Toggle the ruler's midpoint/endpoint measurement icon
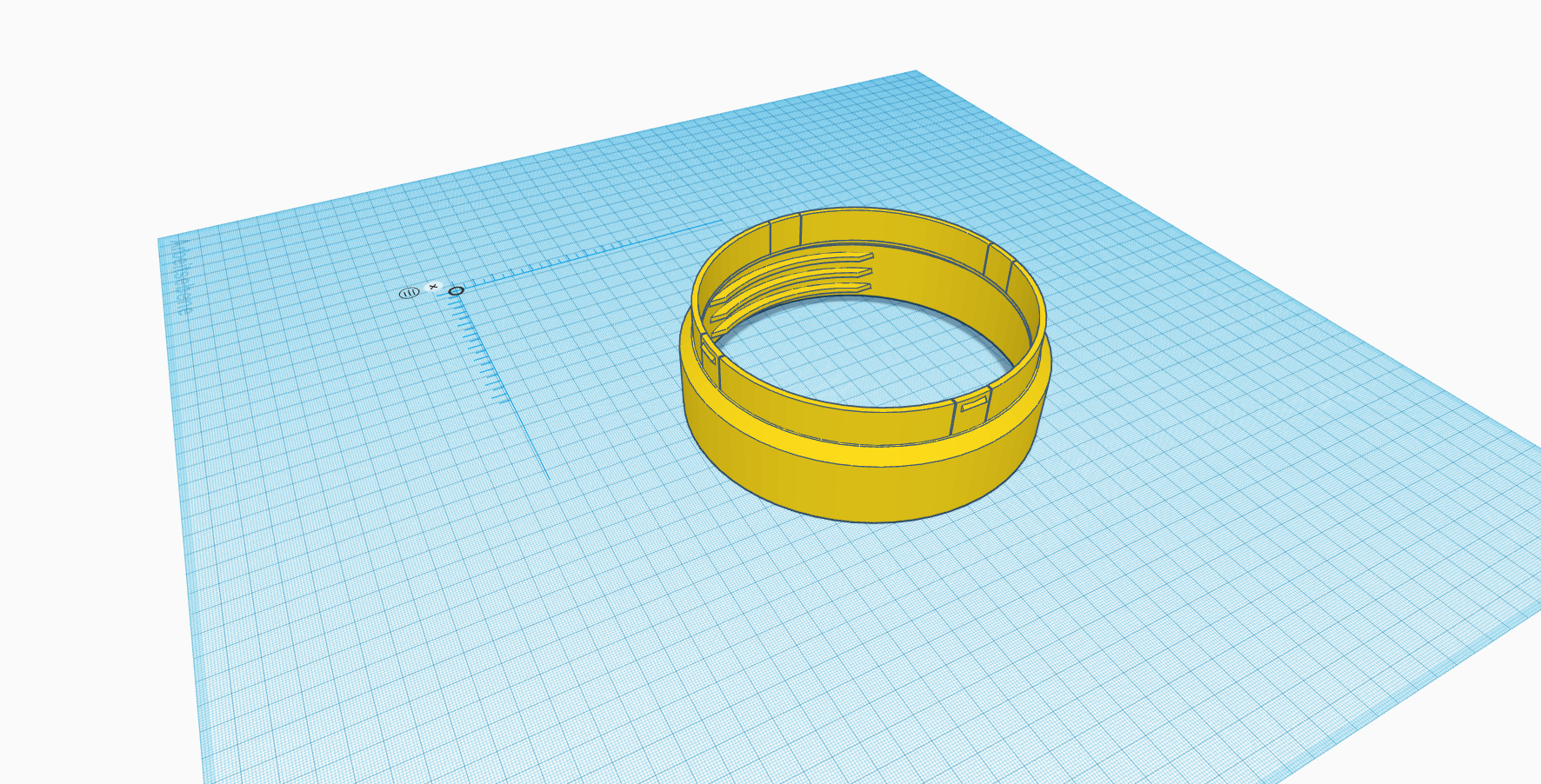Viewport: 1541px width, 784px height. pos(409,293)
